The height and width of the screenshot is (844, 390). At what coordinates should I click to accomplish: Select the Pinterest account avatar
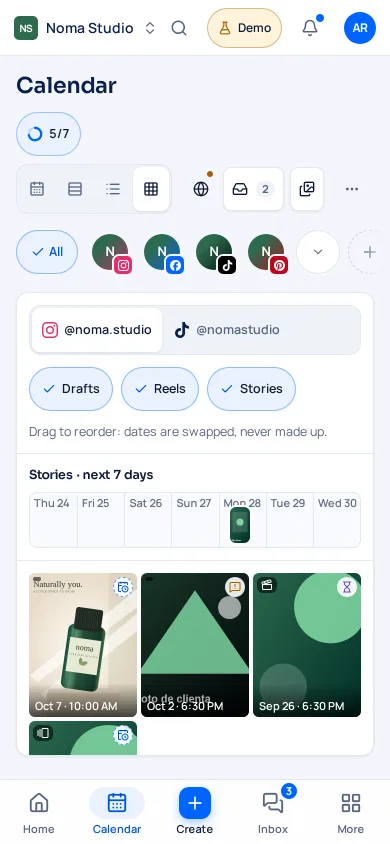(x=267, y=253)
